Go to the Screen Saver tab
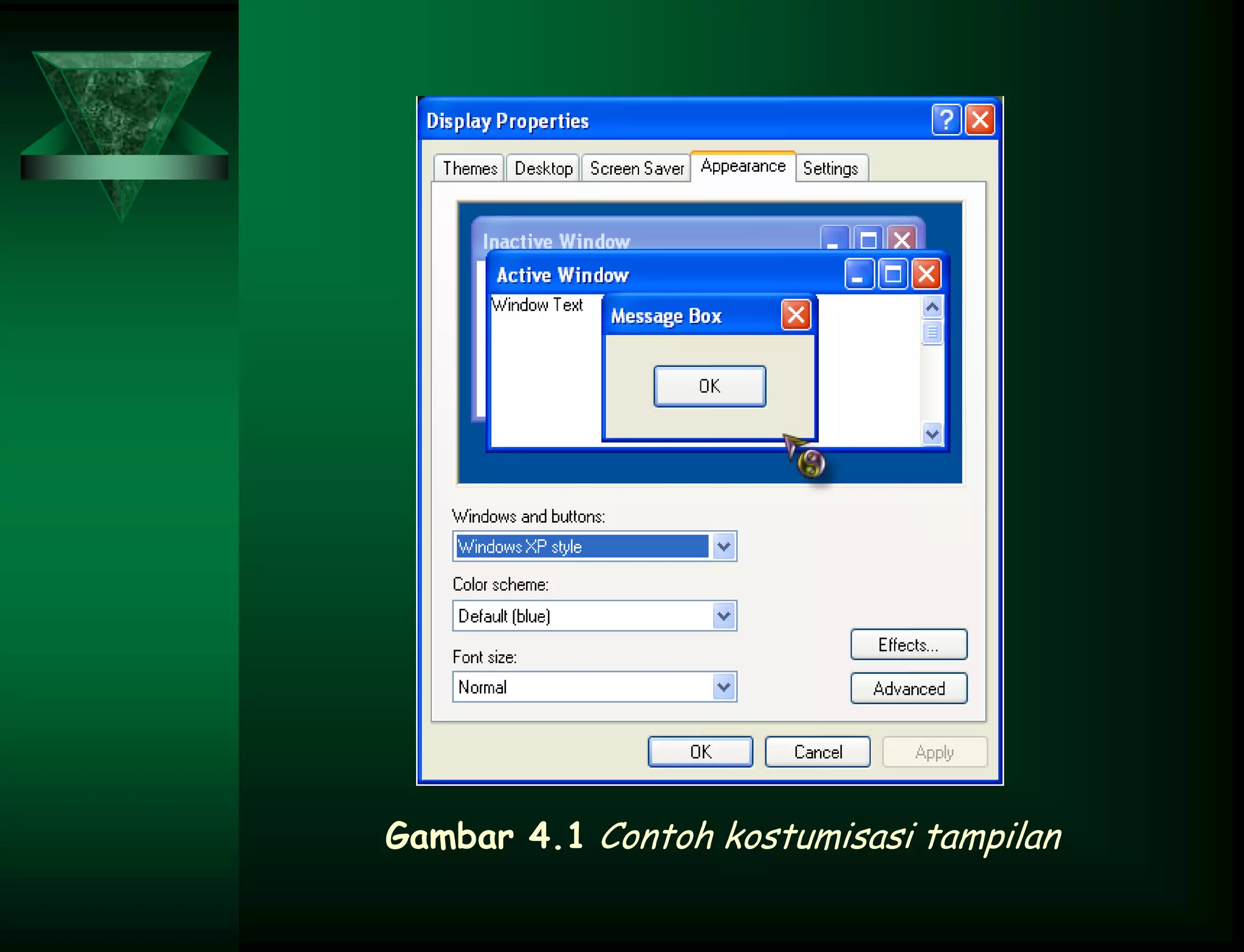Image resolution: width=1244 pixels, height=952 pixels. [x=636, y=168]
